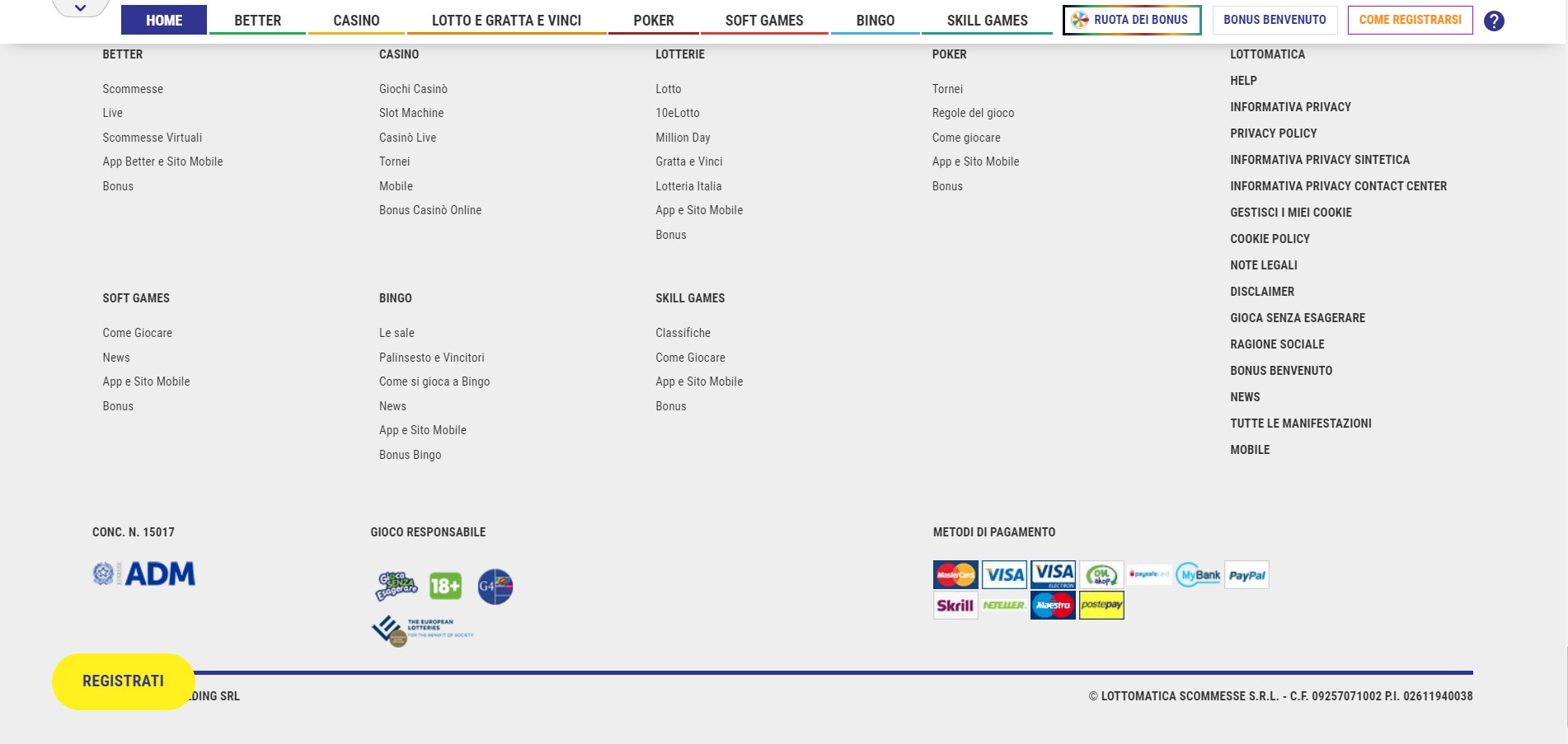Image resolution: width=1568 pixels, height=744 pixels.
Task: Click the Maestro payment icon
Action: click(1053, 605)
